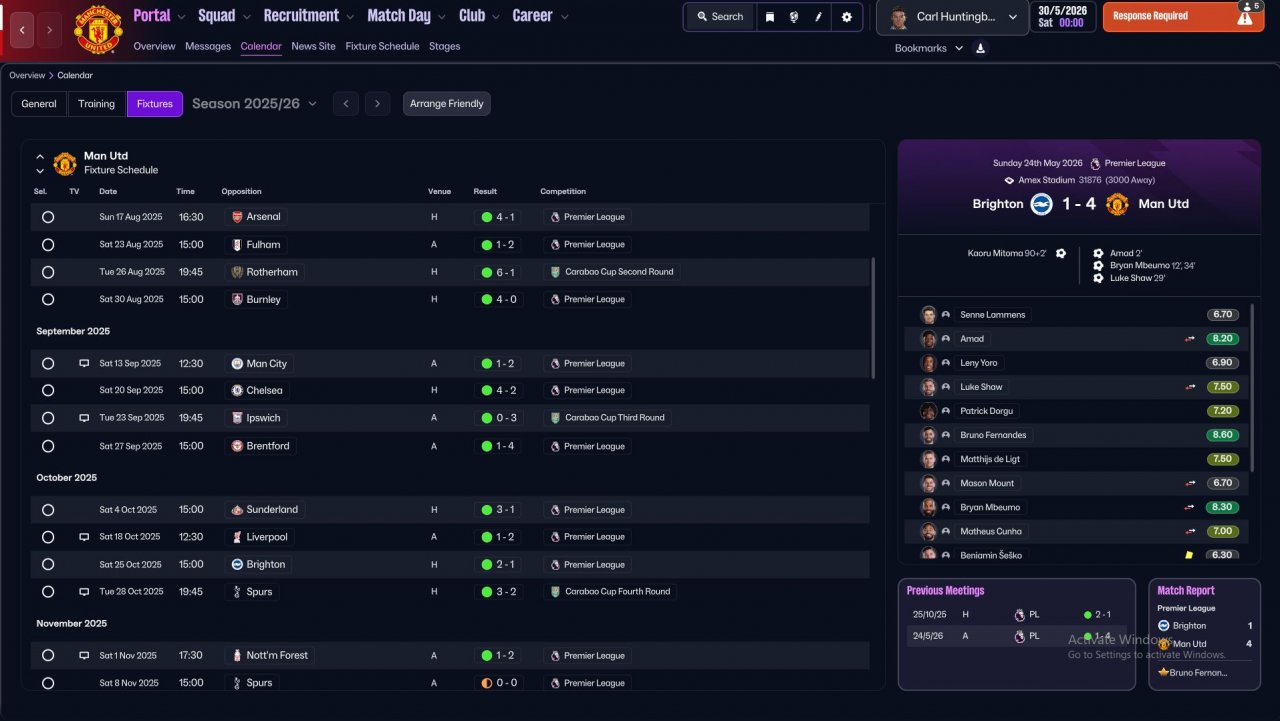Click Senne Lammens' player portrait
Image resolution: width=1280 pixels, height=721 pixels.
tap(929, 315)
